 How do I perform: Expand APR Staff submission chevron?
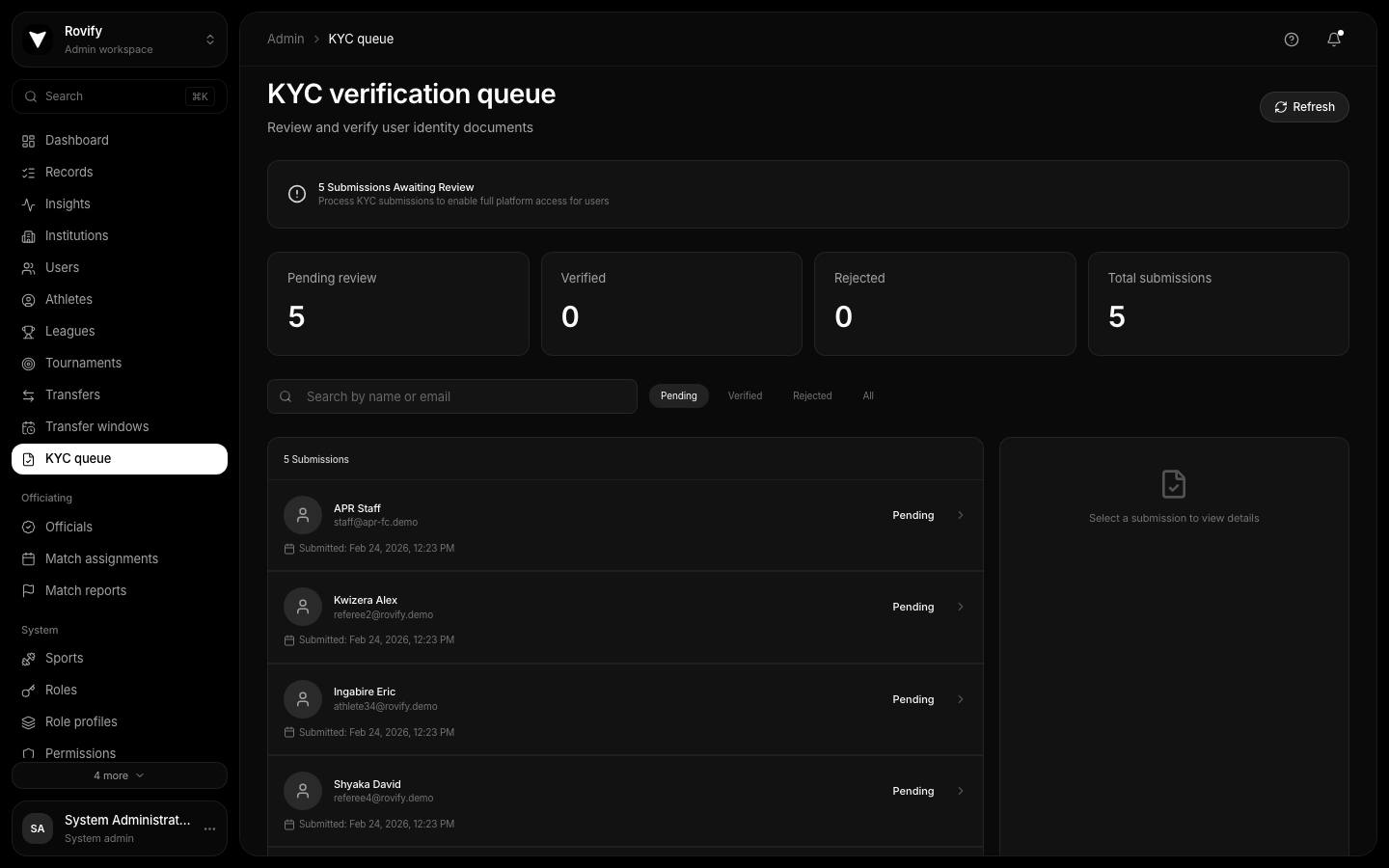[x=961, y=515]
